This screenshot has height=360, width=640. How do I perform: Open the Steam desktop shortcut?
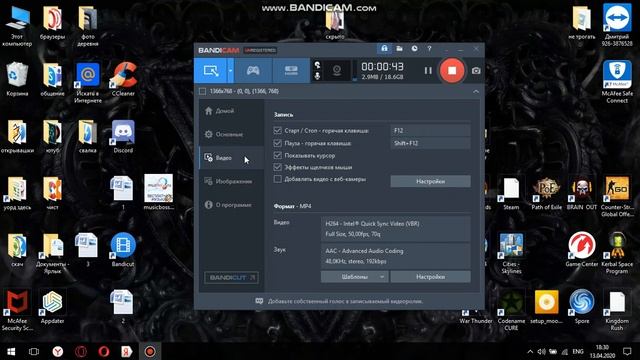pos(511,193)
